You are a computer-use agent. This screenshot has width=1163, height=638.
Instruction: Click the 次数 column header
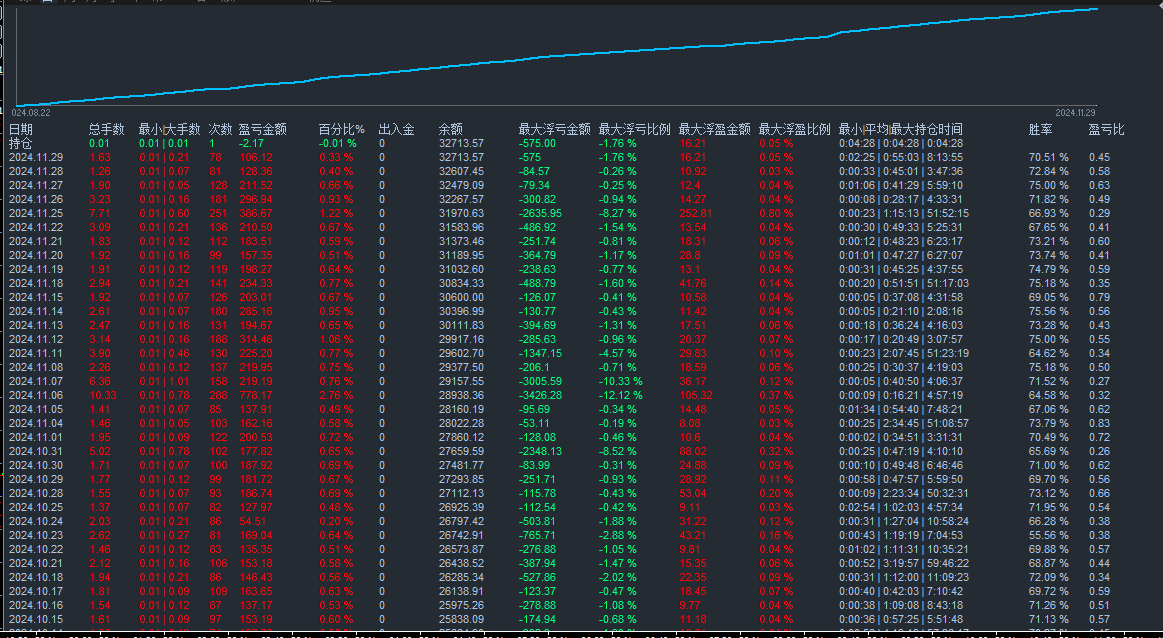221,129
